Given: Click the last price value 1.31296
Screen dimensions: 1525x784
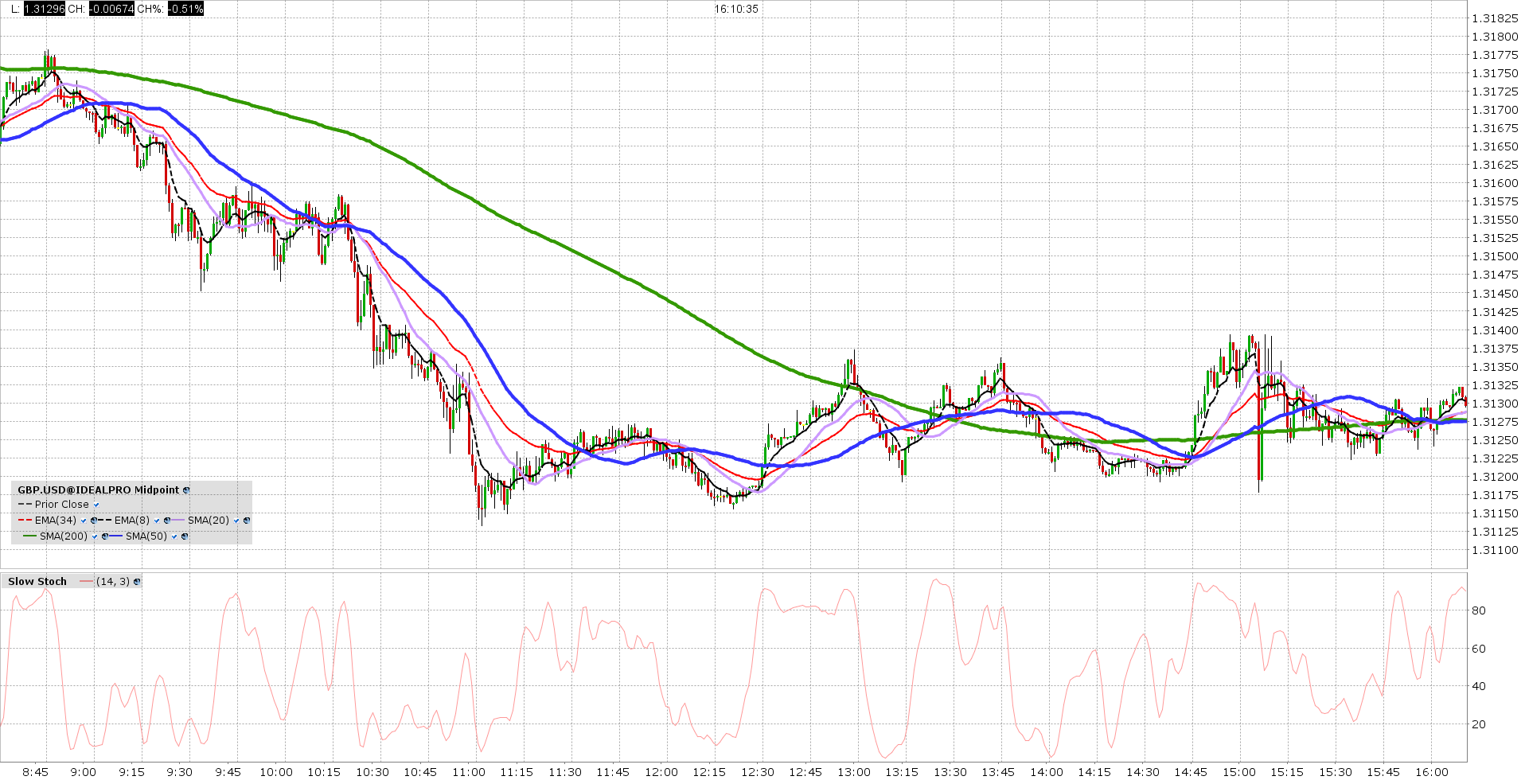Looking at the screenshot, I should (x=45, y=9).
